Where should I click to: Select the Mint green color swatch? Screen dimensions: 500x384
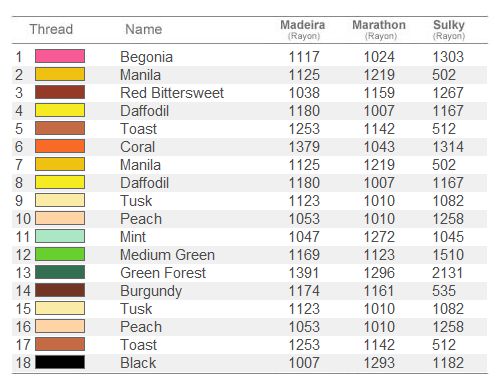[60, 236]
